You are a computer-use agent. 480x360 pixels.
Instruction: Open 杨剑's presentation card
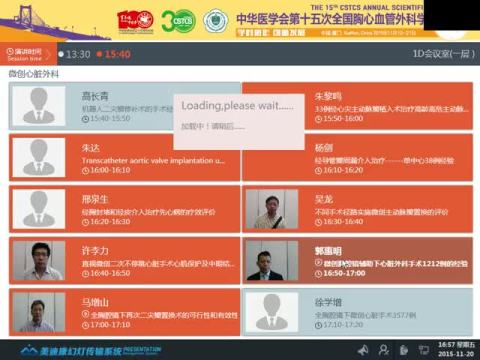(357, 158)
